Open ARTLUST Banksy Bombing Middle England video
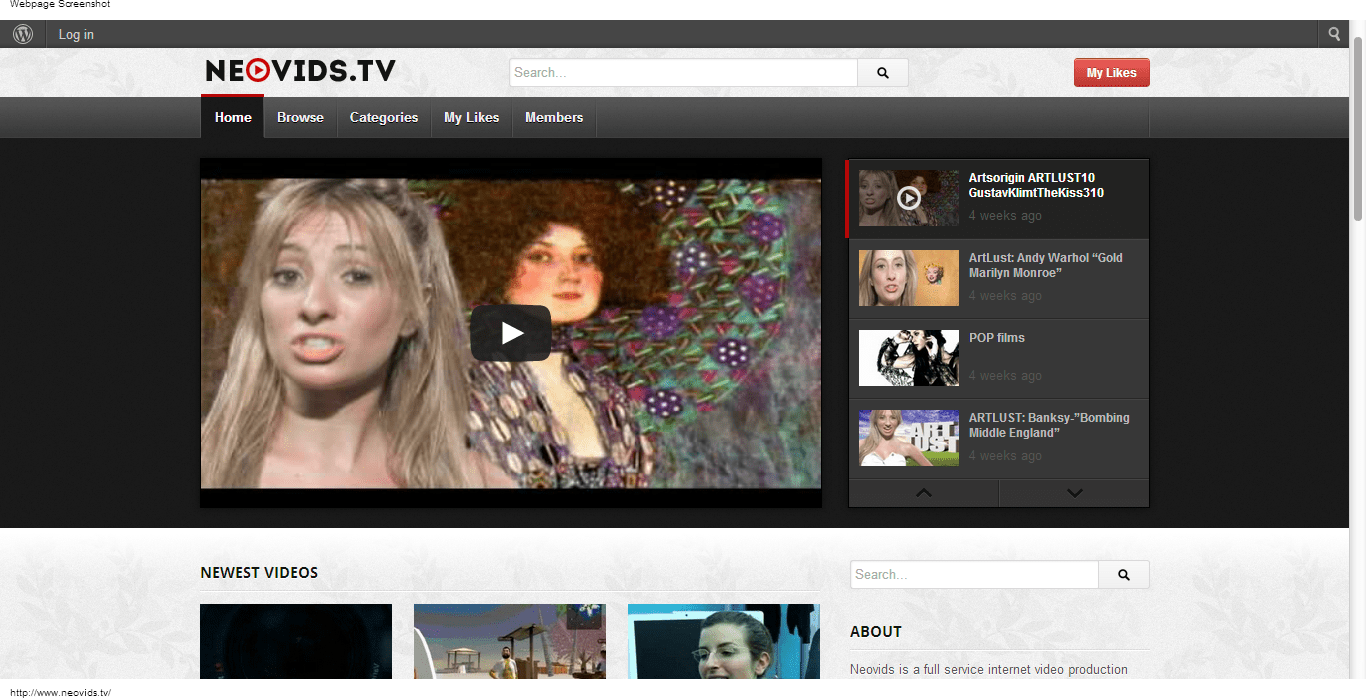The width and height of the screenshot is (1366, 699). pyautogui.click(x=1049, y=425)
